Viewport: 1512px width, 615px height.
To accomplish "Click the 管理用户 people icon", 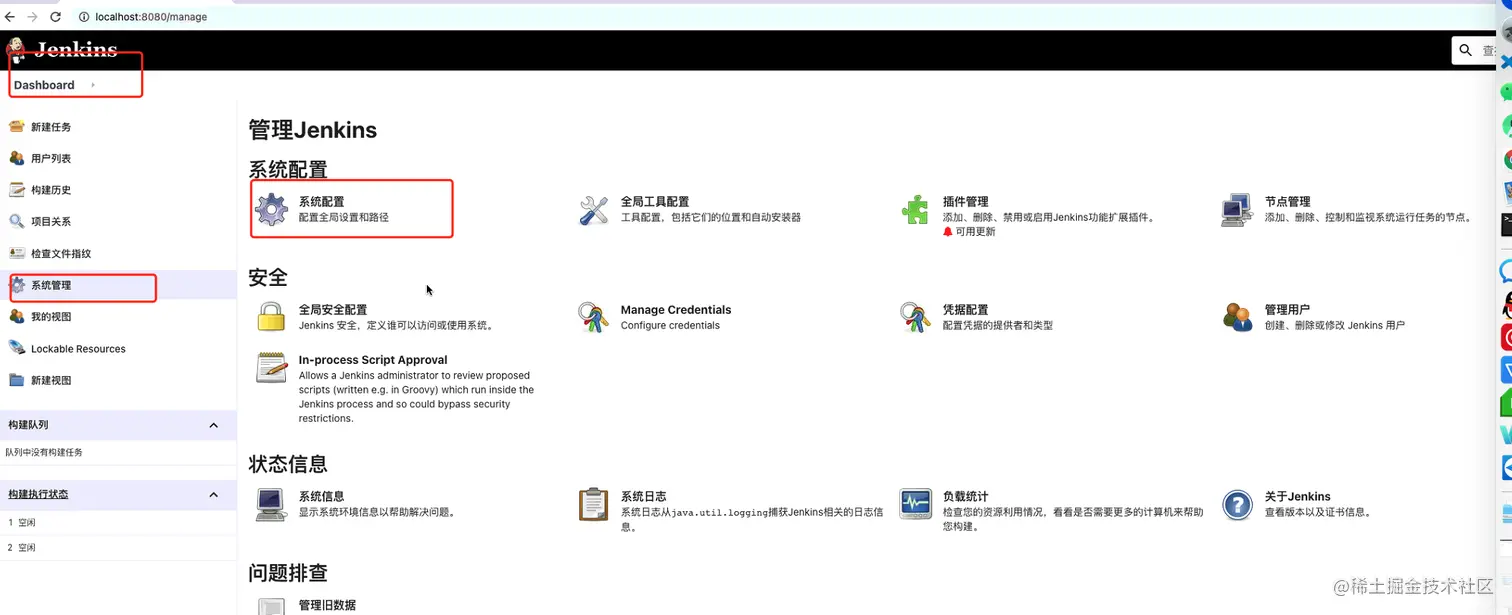I will (x=1237, y=317).
